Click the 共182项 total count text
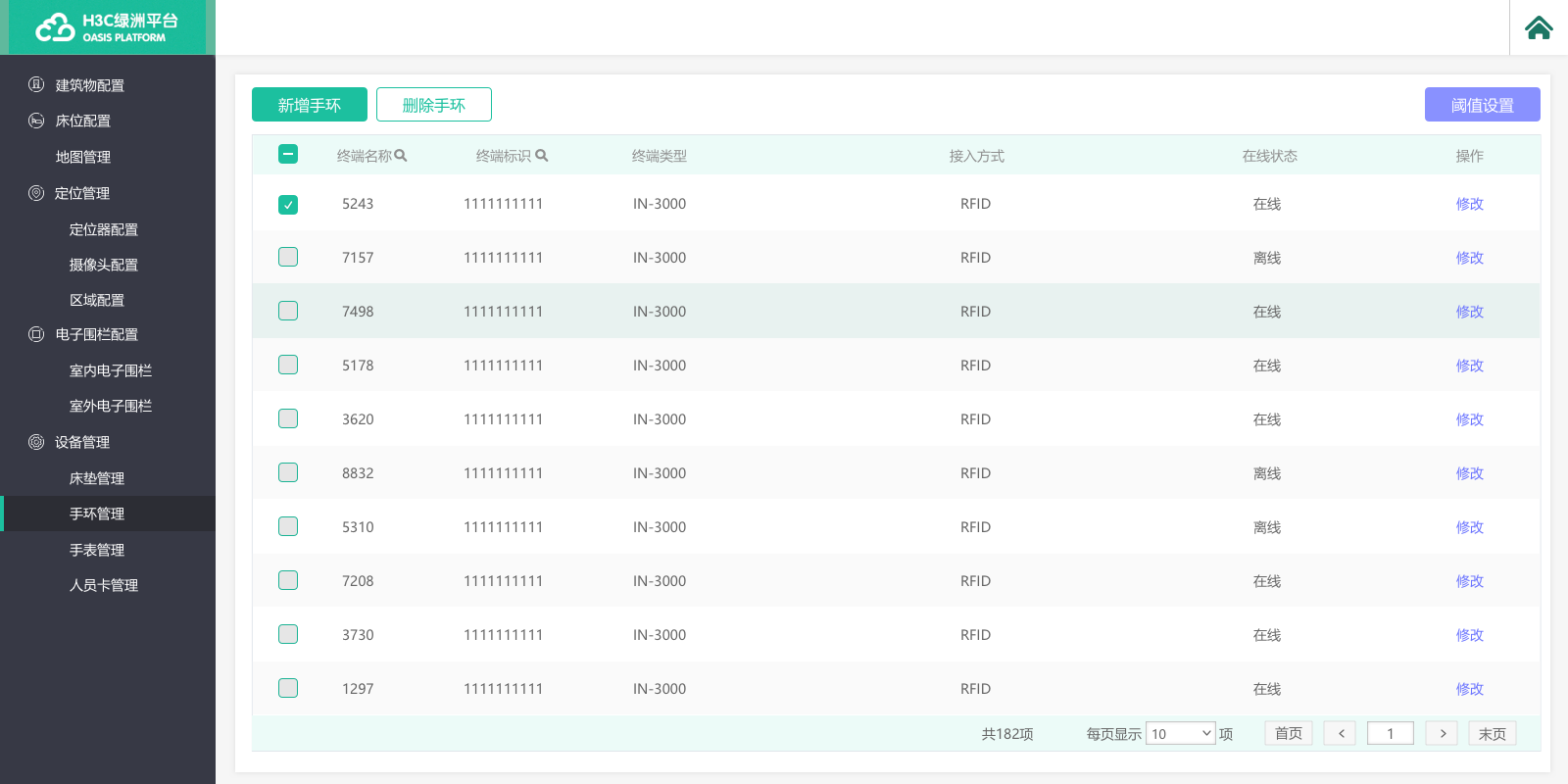Image resolution: width=1568 pixels, height=784 pixels. (1007, 734)
